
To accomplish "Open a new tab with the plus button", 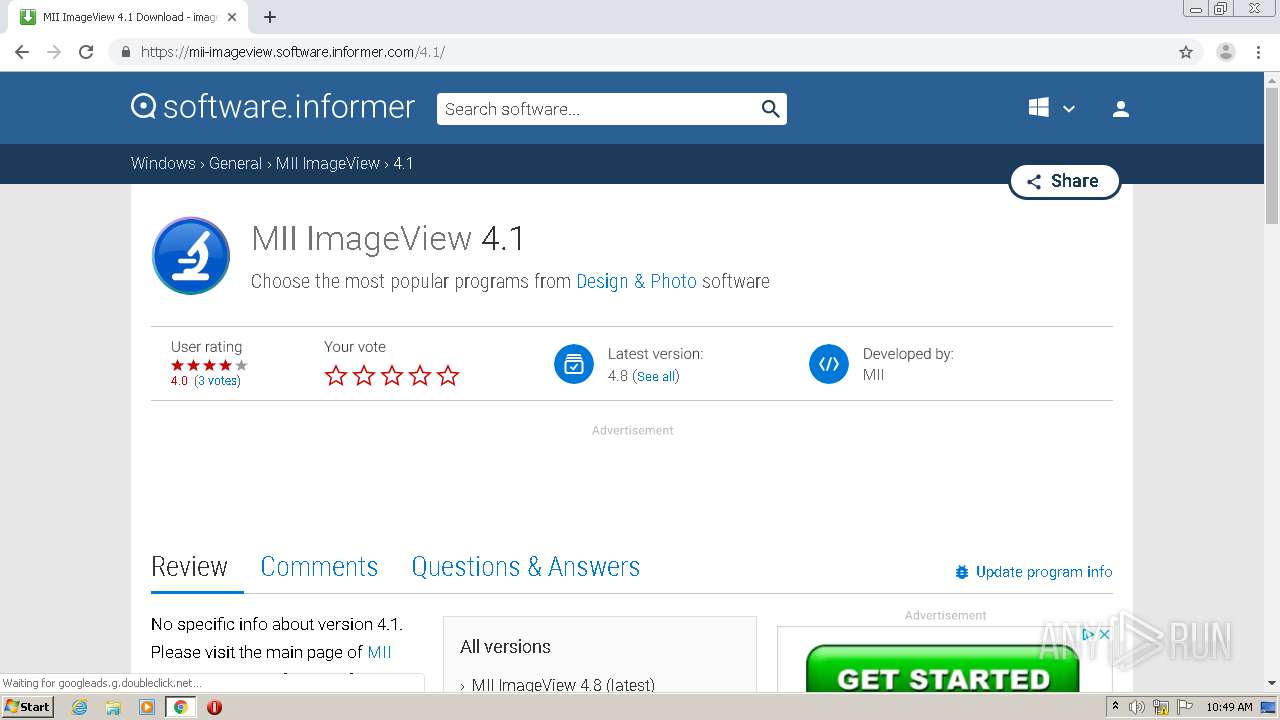I will 270,17.
